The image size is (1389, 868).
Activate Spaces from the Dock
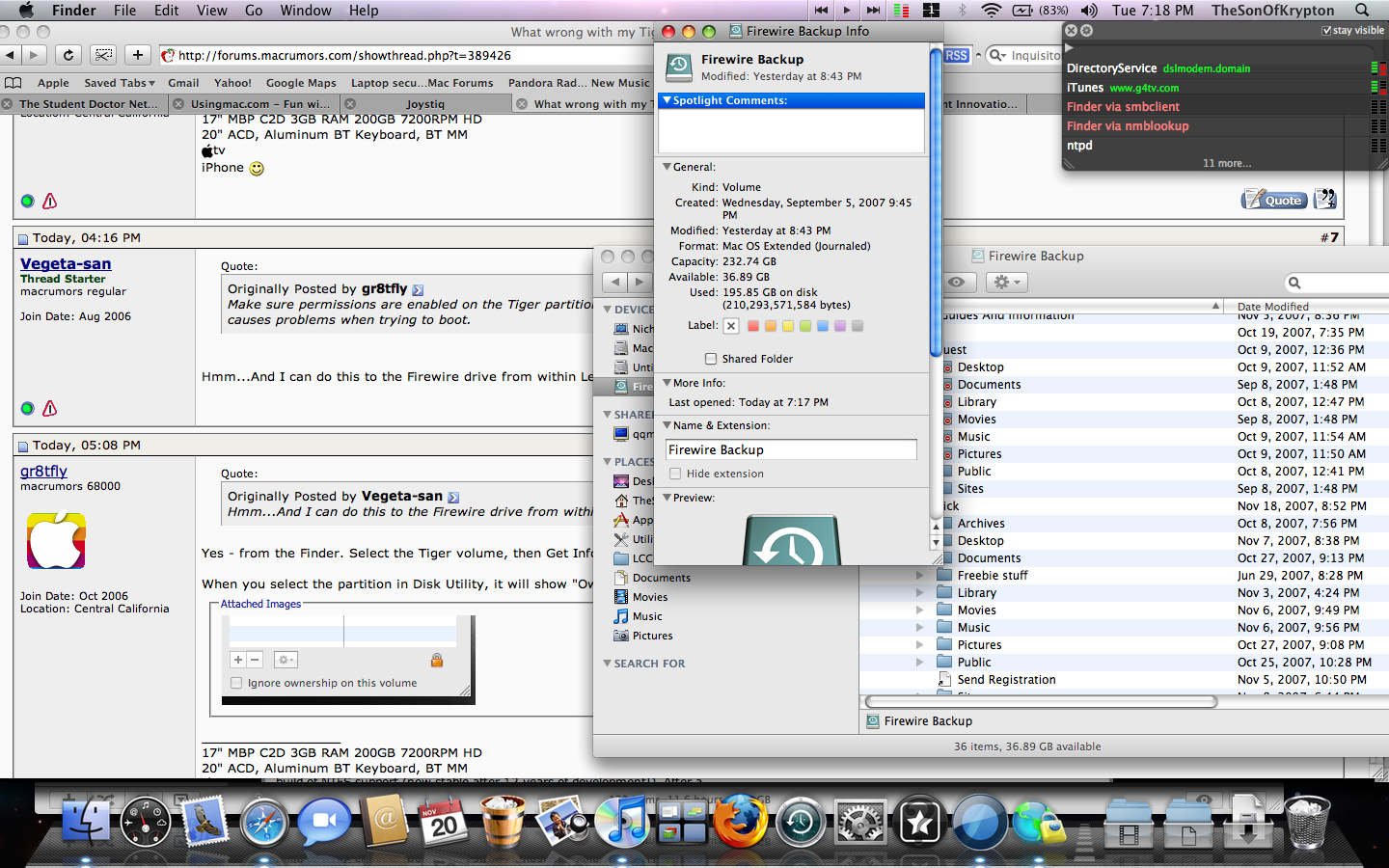pos(682,822)
